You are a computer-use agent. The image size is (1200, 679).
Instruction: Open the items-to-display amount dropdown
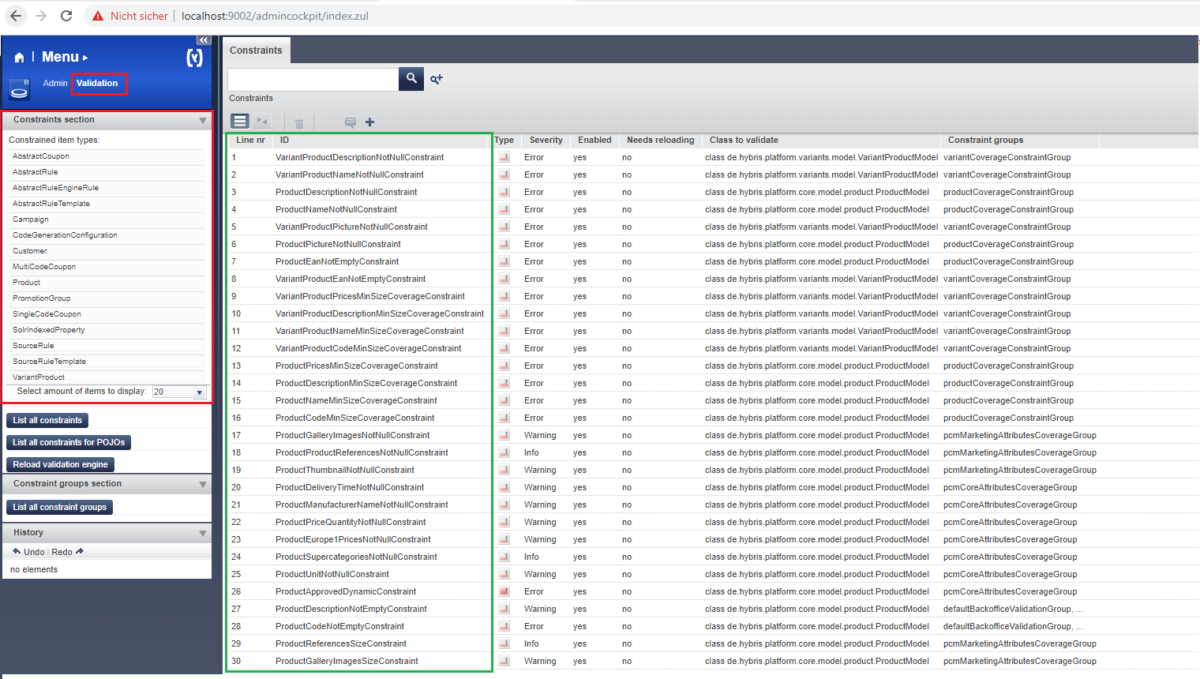click(x=199, y=393)
